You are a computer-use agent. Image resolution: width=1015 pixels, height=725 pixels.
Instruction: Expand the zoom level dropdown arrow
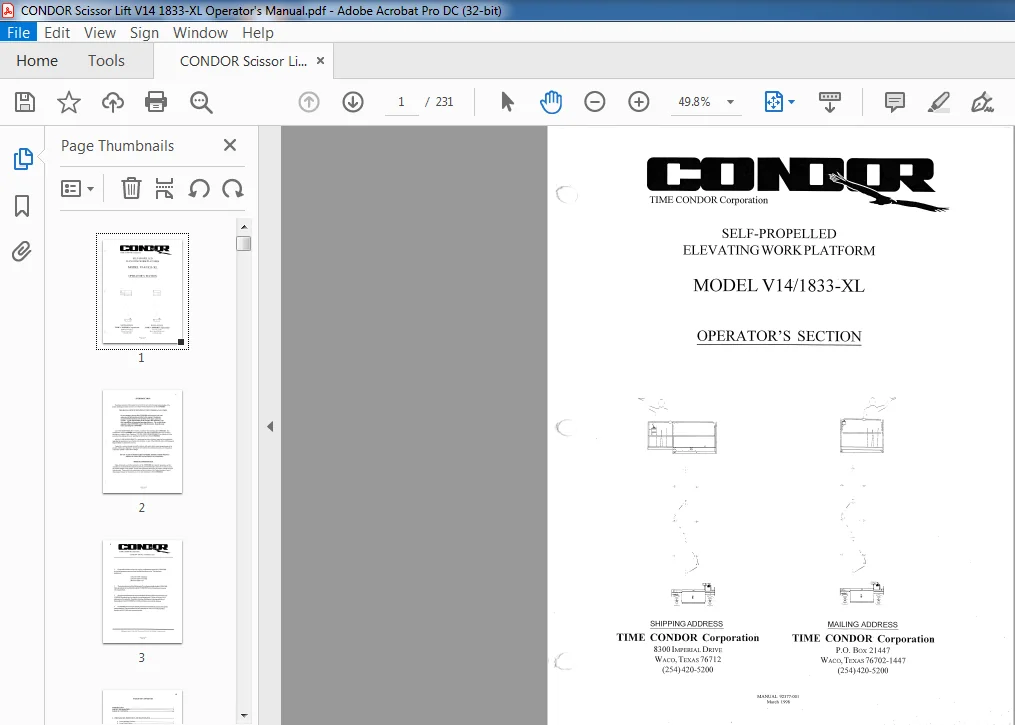click(x=730, y=102)
